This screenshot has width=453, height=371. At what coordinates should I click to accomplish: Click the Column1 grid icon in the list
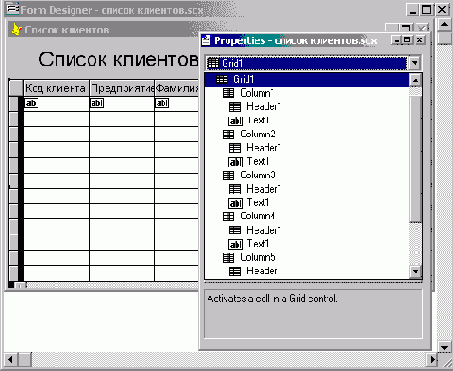click(x=228, y=93)
